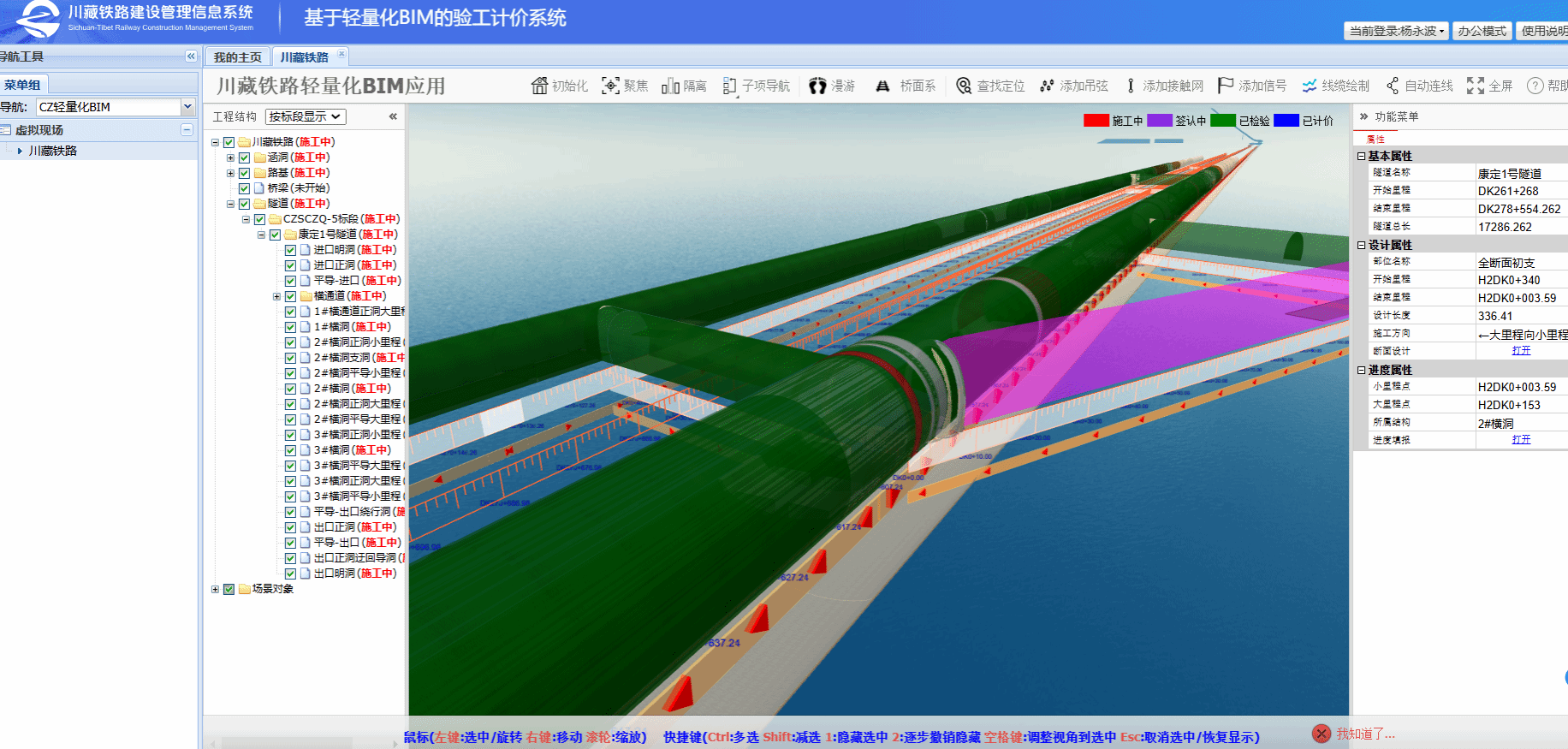Collapse the 导航工具 sidebar with double-arrow icon

click(191, 56)
